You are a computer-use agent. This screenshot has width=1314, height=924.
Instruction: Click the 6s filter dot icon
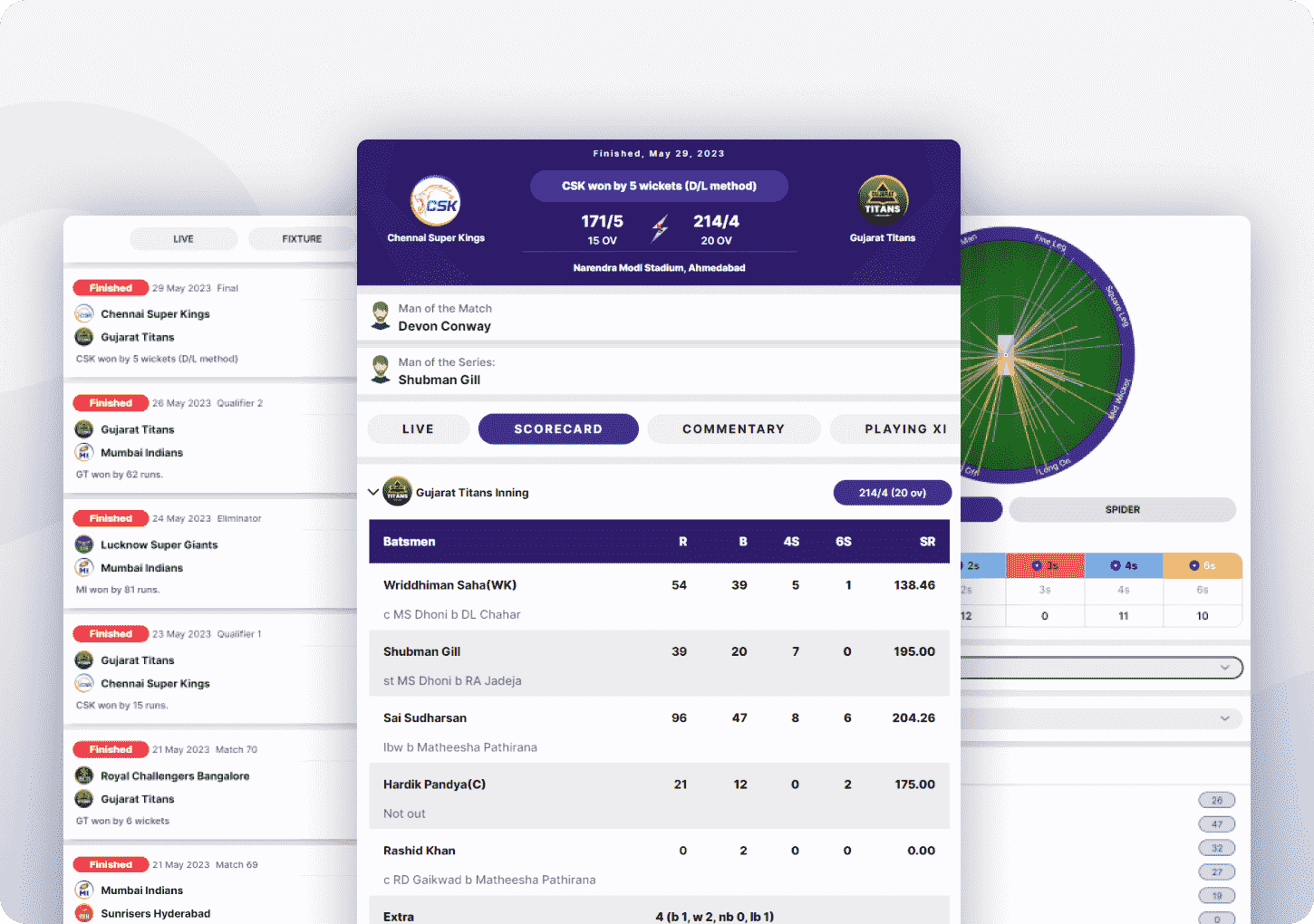(1194, 565)
